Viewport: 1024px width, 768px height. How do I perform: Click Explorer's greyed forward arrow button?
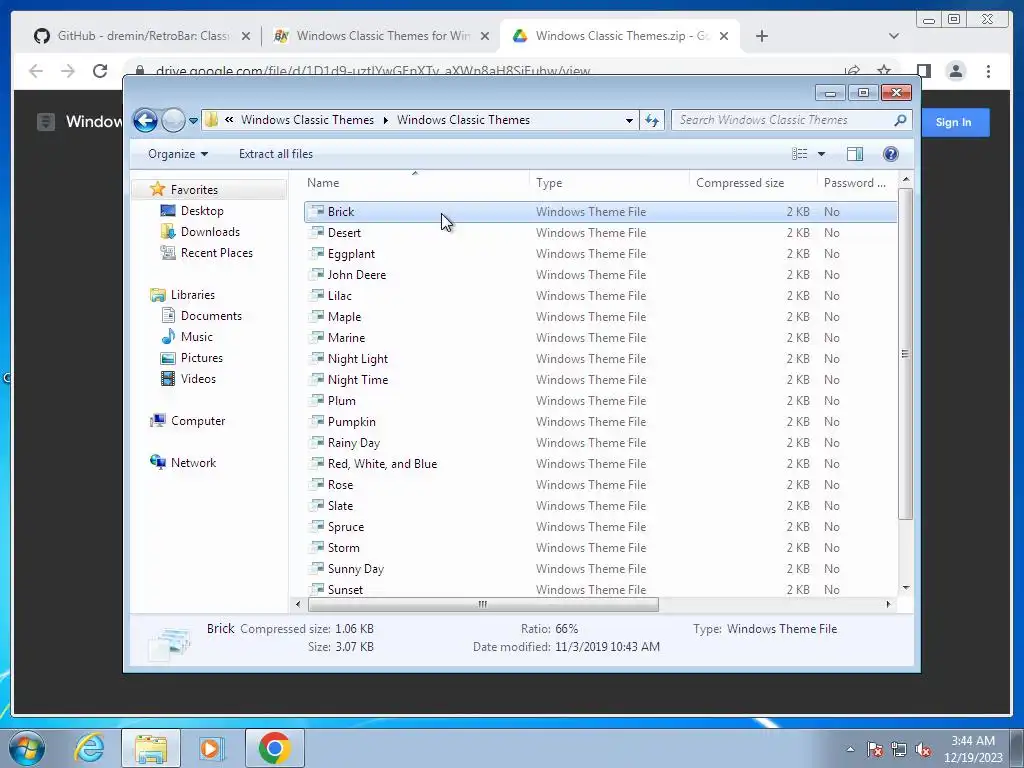pyautogui.click(x=173, y=120)
